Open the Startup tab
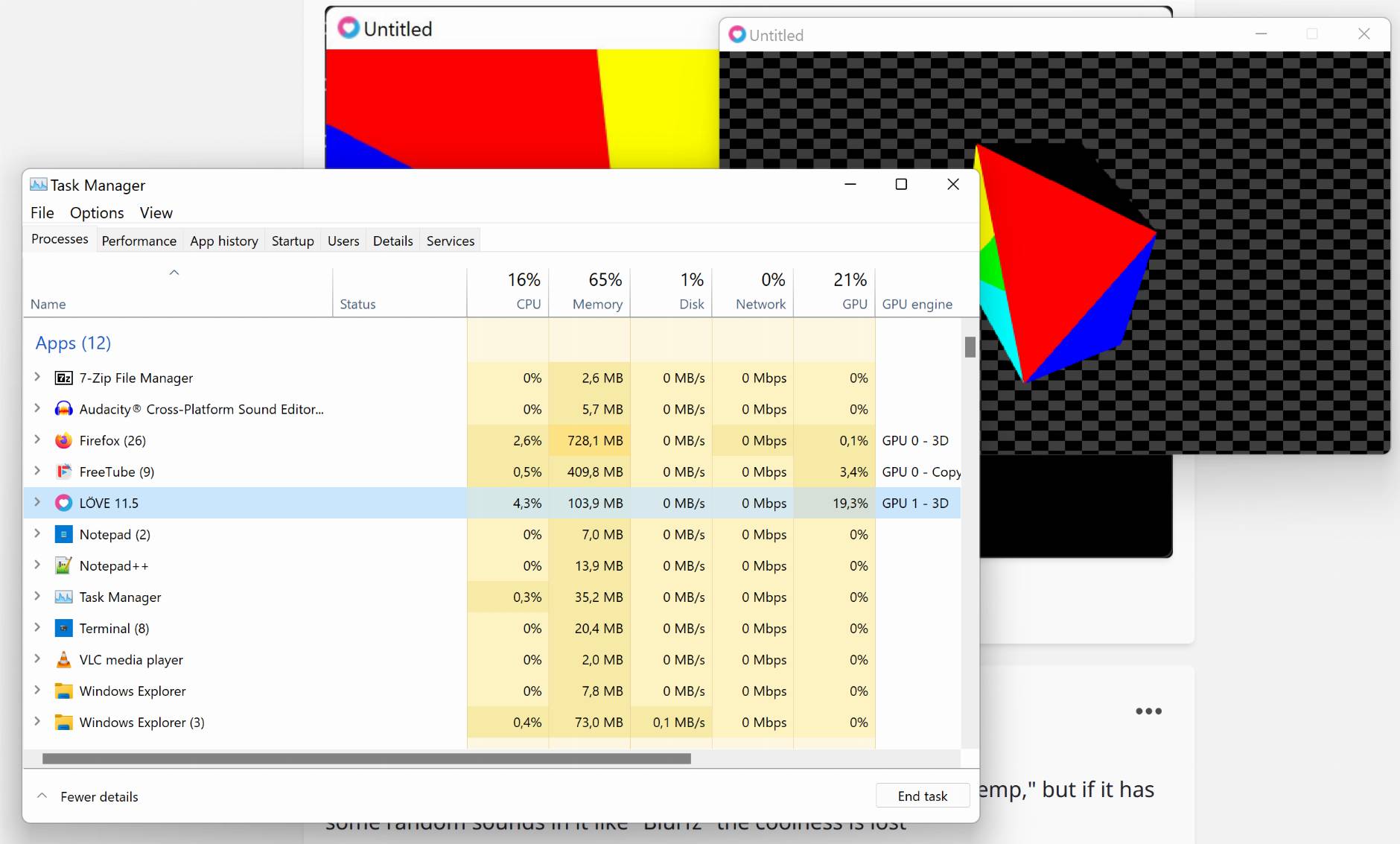The width and height of the screenshot is (1400, 844). click(x=293, y=241)
